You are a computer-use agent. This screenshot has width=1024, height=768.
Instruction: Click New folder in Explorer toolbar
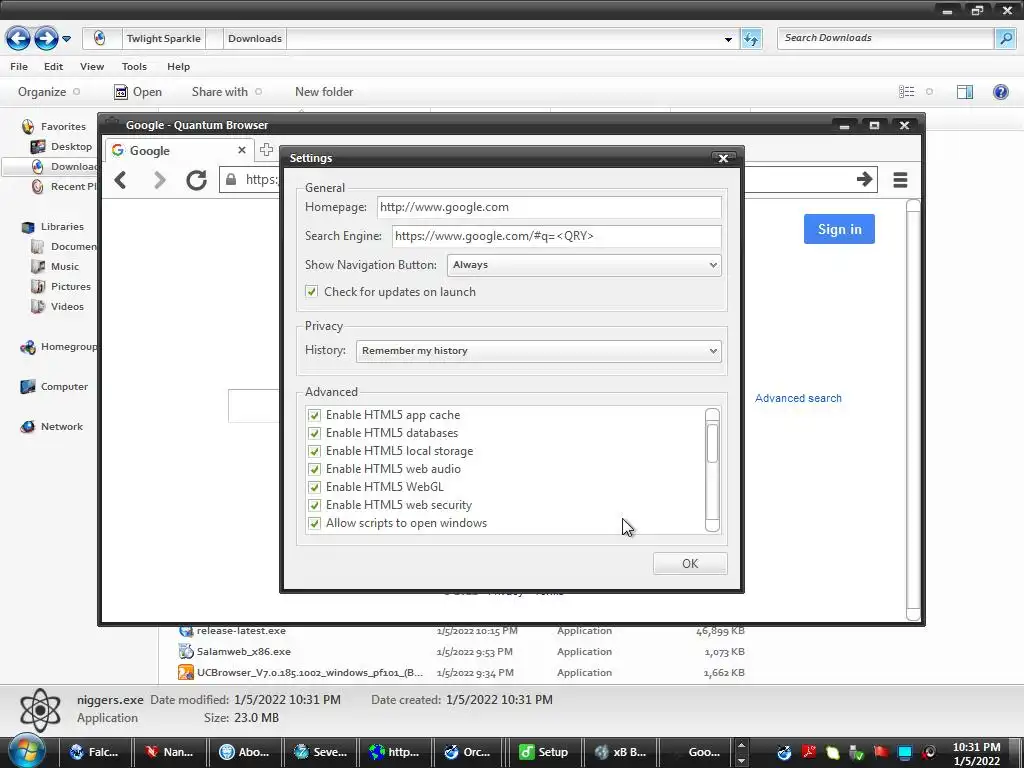coord(324,92)
